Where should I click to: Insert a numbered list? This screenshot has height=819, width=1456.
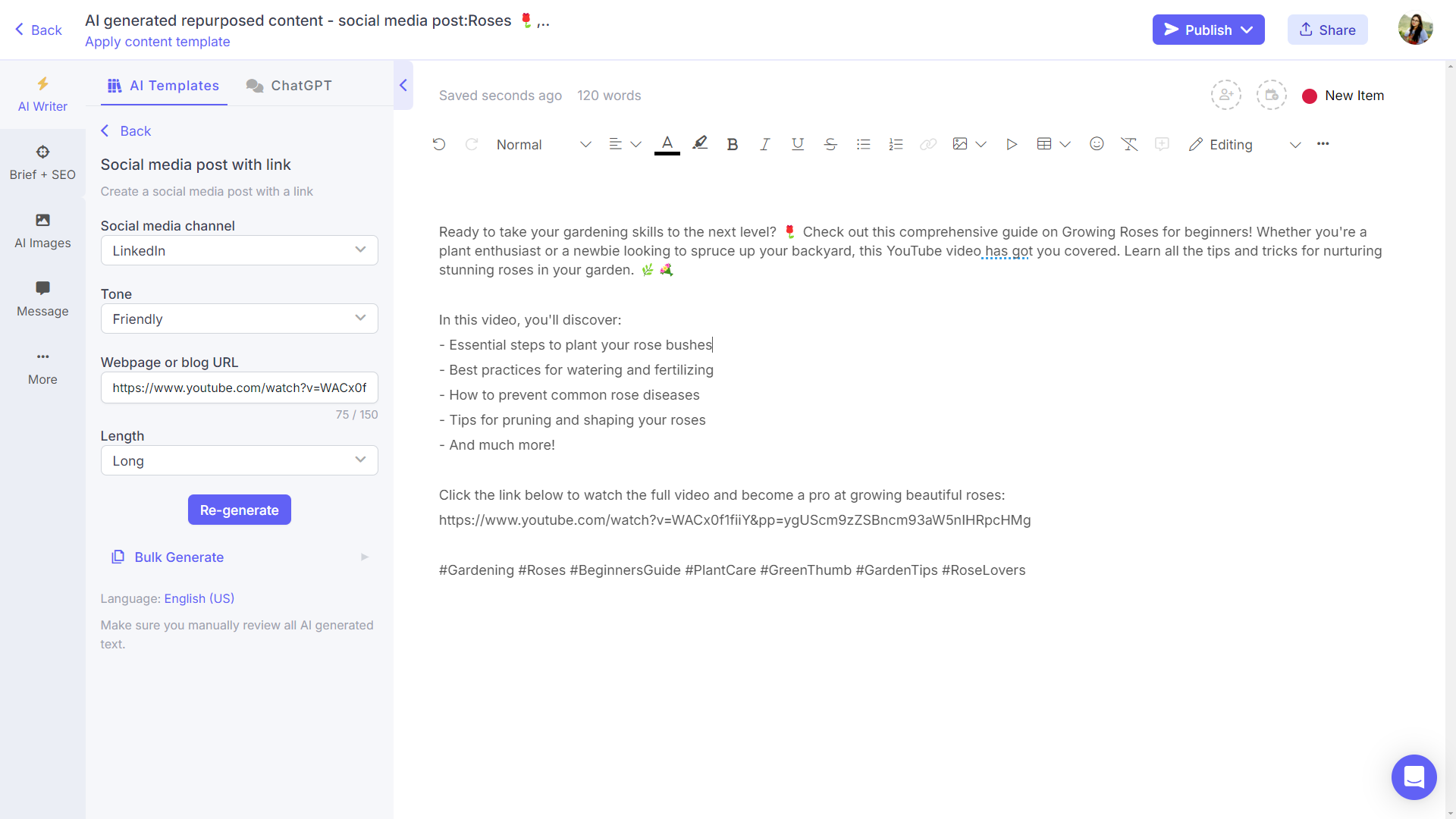click(x=895, y=144)
